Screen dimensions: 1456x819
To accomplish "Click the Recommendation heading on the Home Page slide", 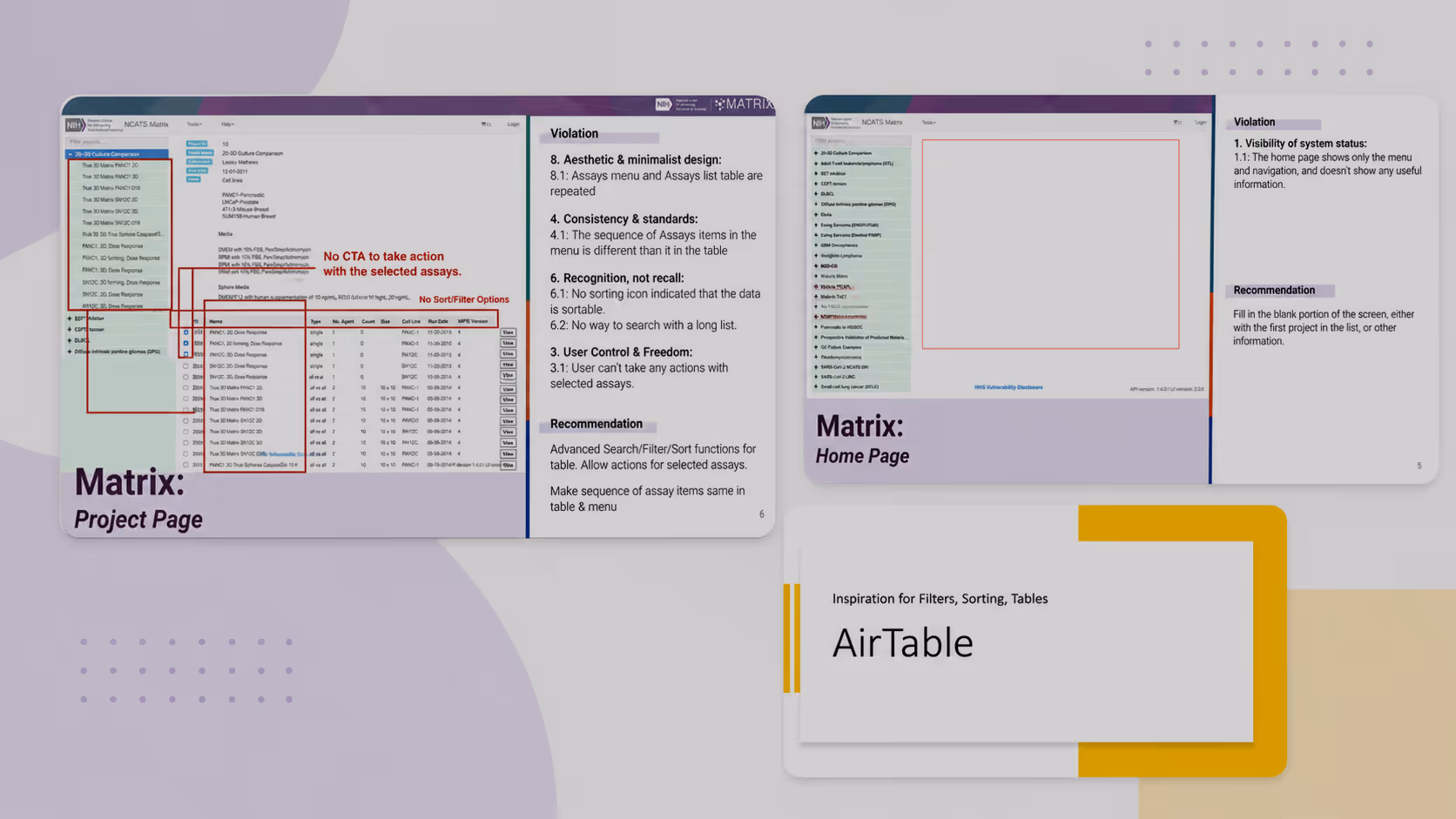I will click(1274, 290).
